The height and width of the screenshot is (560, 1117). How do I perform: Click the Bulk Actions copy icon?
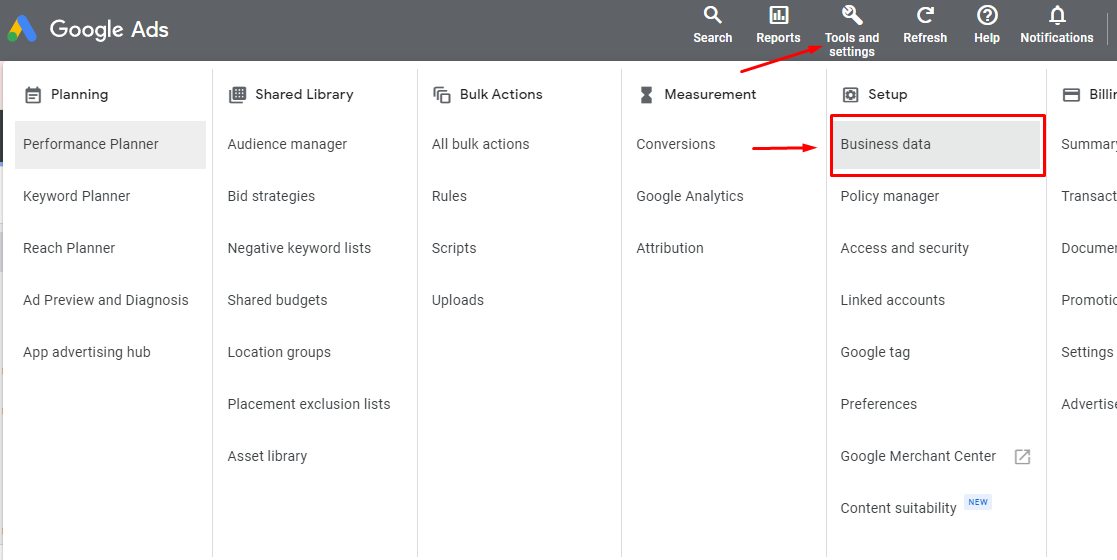click(442, 95)
